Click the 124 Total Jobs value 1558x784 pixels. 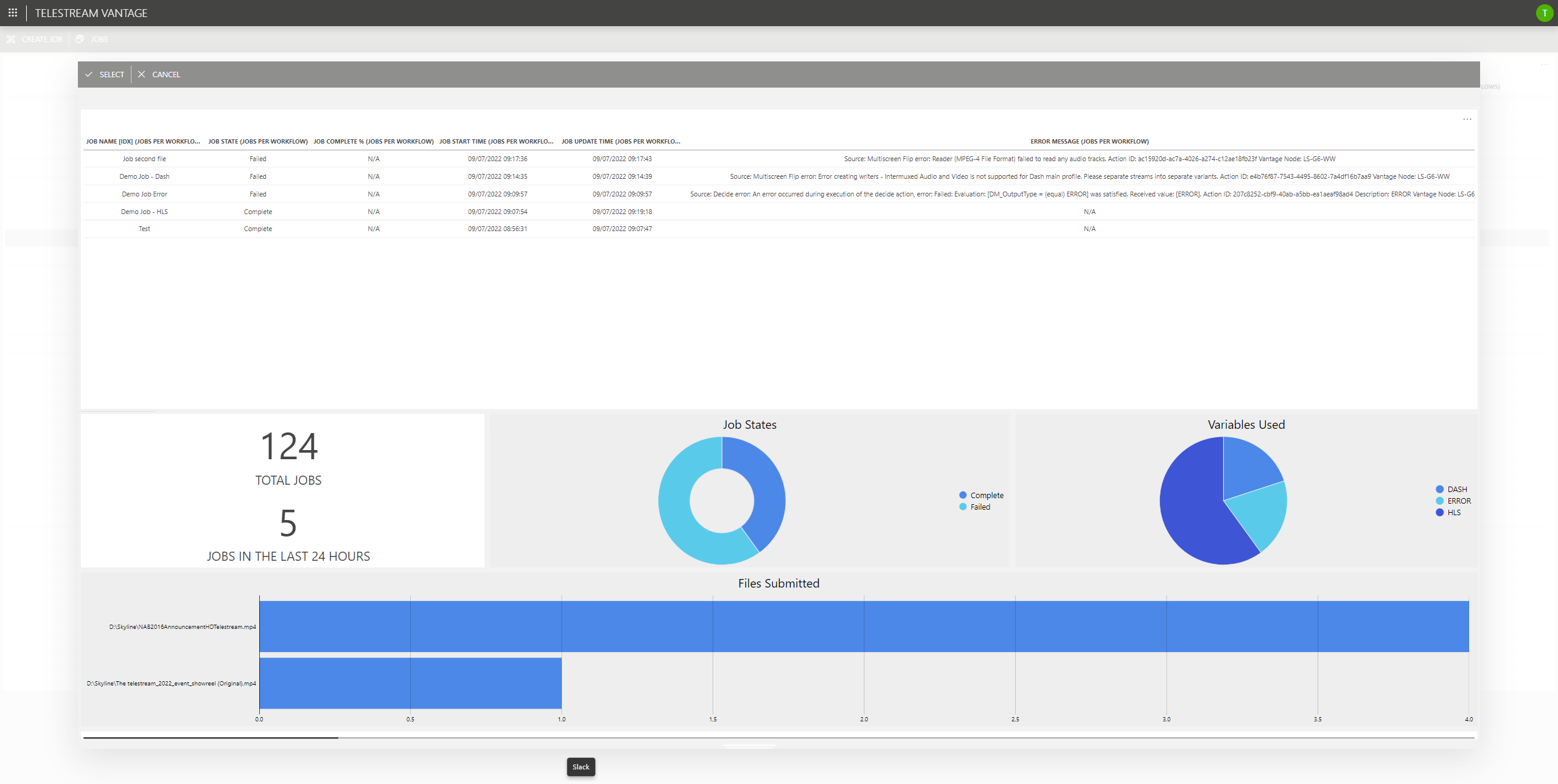[288, 446]
